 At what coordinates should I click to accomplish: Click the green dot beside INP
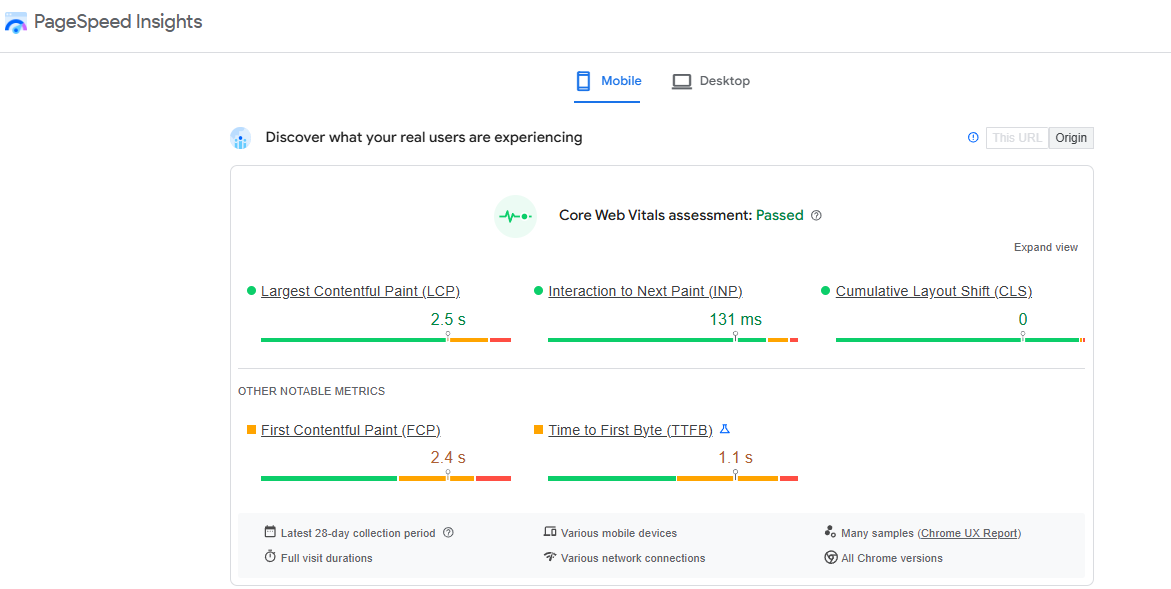[x=538, y=290]
